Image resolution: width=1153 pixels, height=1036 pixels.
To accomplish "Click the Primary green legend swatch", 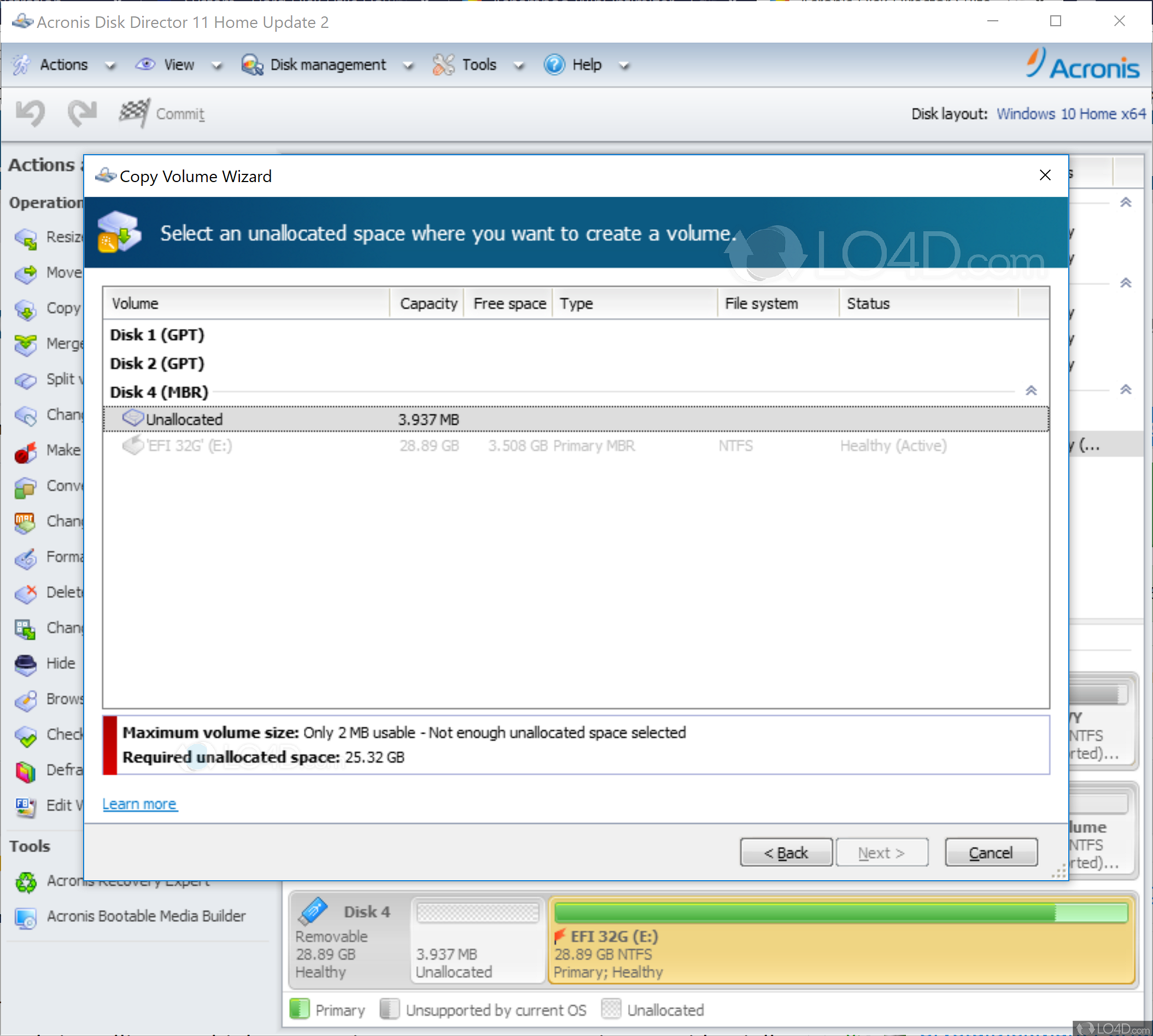I will click(299, 1009).
